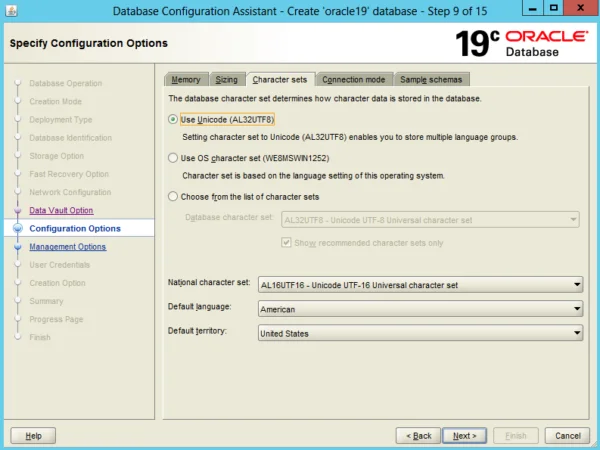
Task: Click the Specify Configuration Options heading
Action: pyautogui.click(x=89, y=43)
